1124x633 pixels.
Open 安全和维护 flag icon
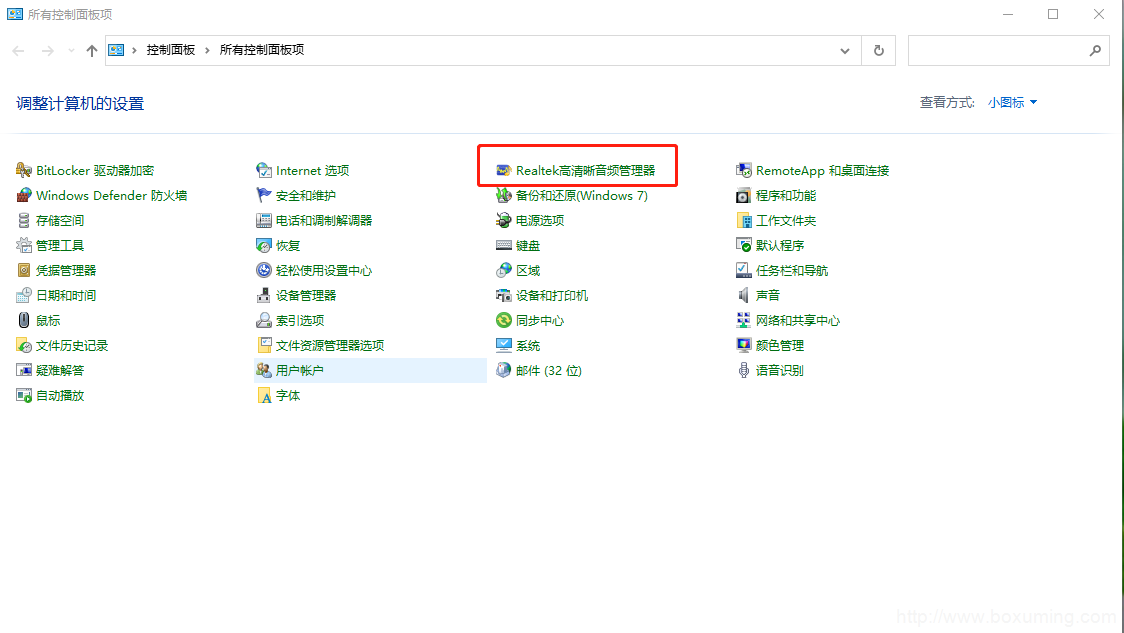pos(264,196)
